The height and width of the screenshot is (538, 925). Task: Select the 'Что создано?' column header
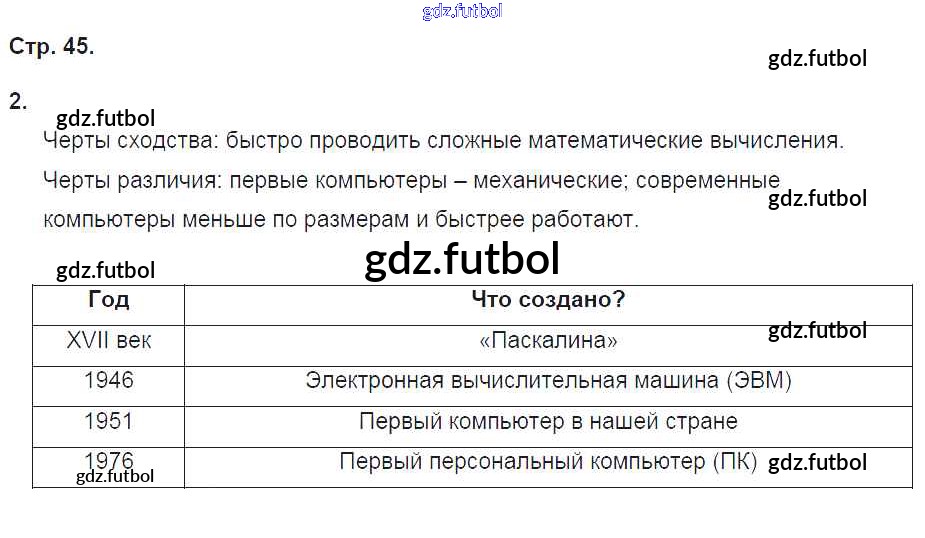click(x=548, y=300)
